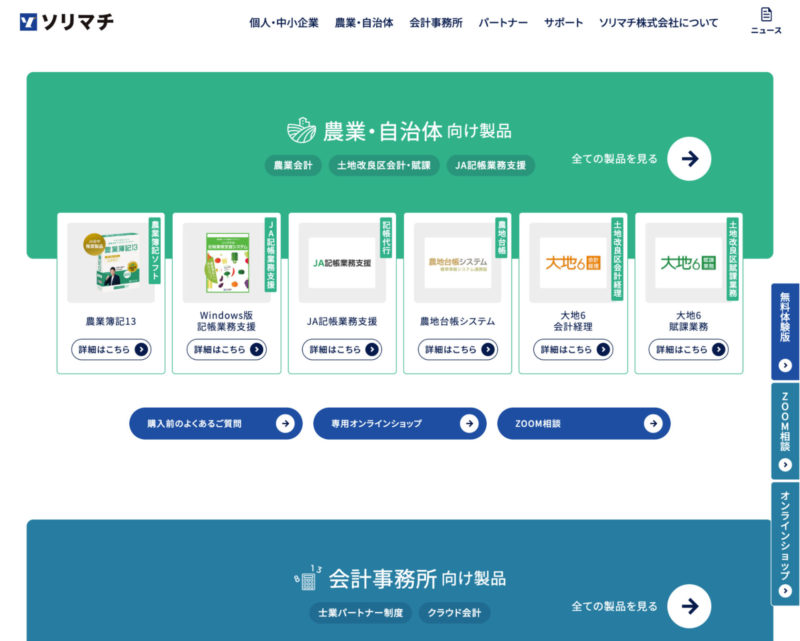Click the 農業簿記13 product name

click(x=111, y=321)
